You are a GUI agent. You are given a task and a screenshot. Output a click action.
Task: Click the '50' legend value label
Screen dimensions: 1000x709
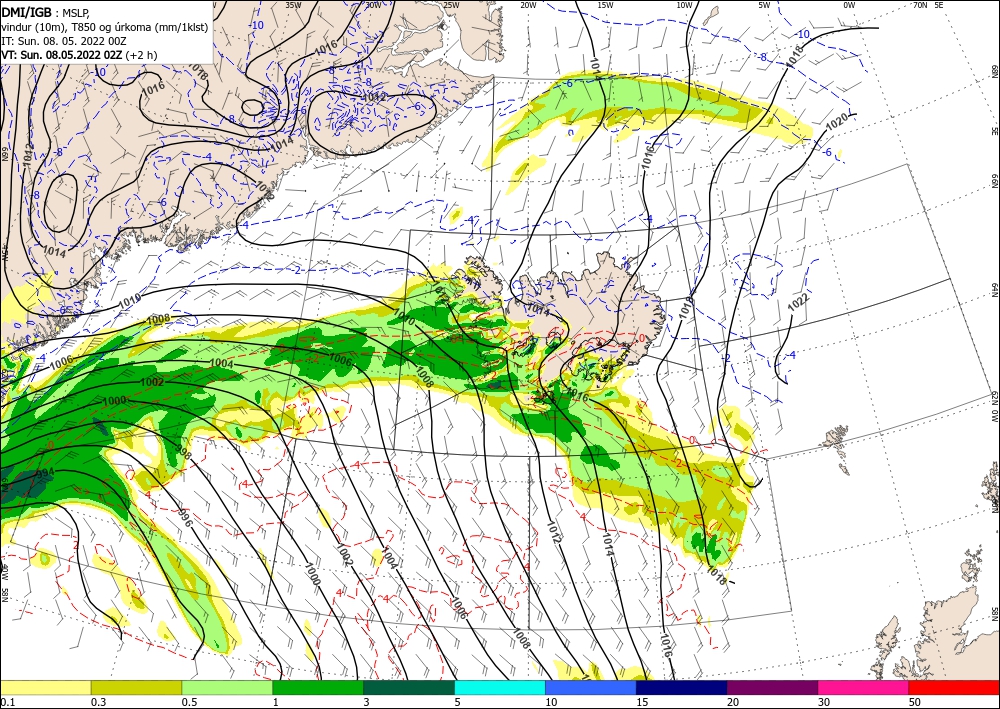915,702
